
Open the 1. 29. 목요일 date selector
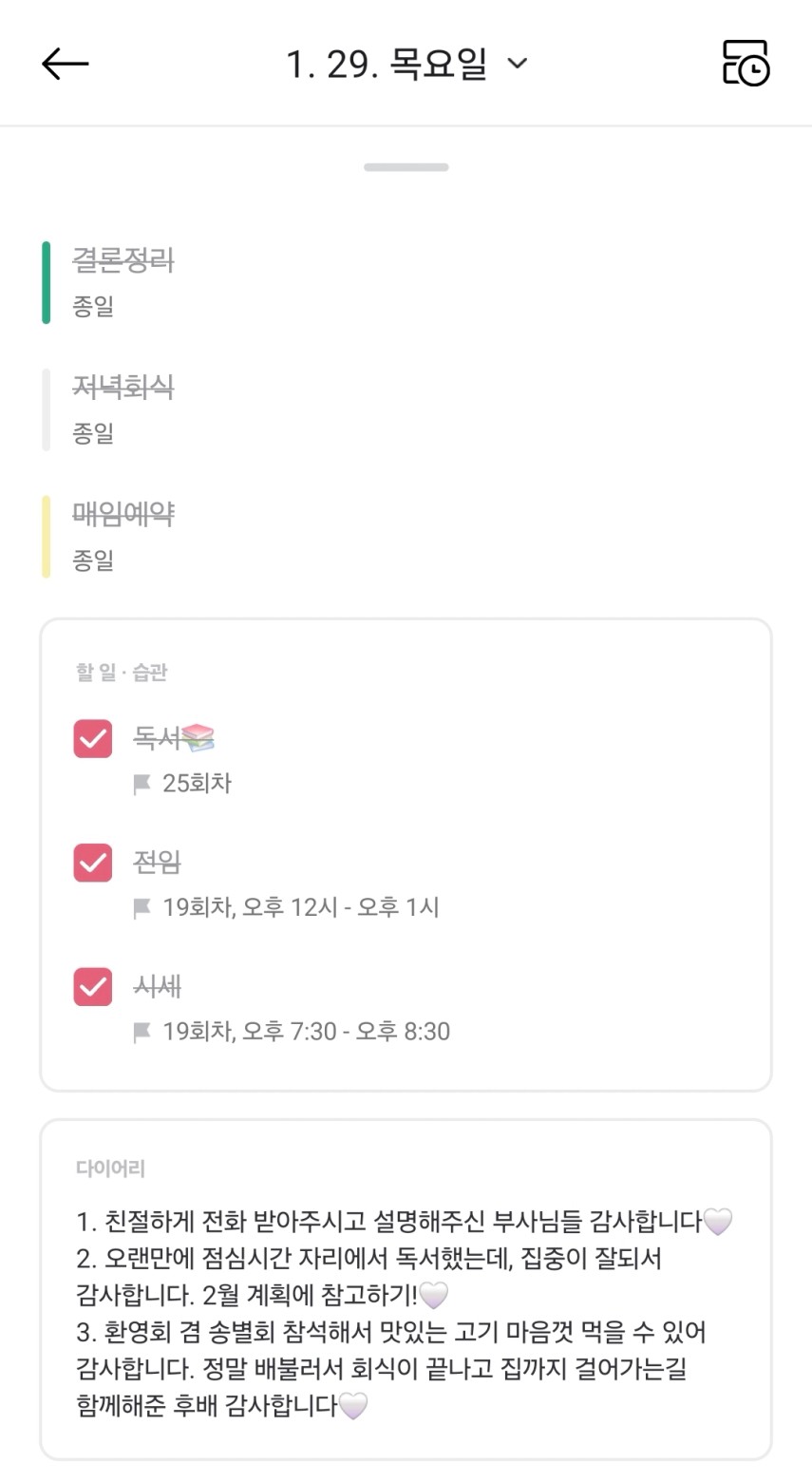[x=387, y=65]
